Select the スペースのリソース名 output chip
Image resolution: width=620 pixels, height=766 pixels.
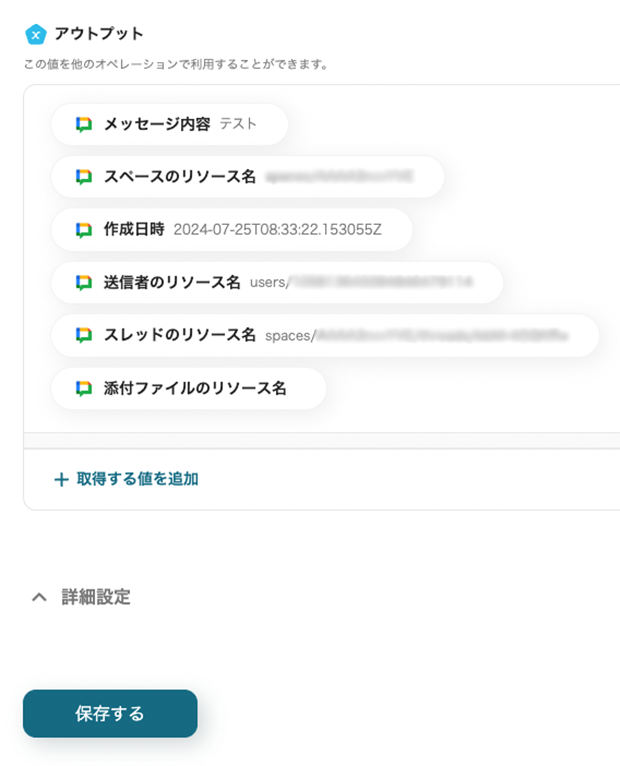248,177
